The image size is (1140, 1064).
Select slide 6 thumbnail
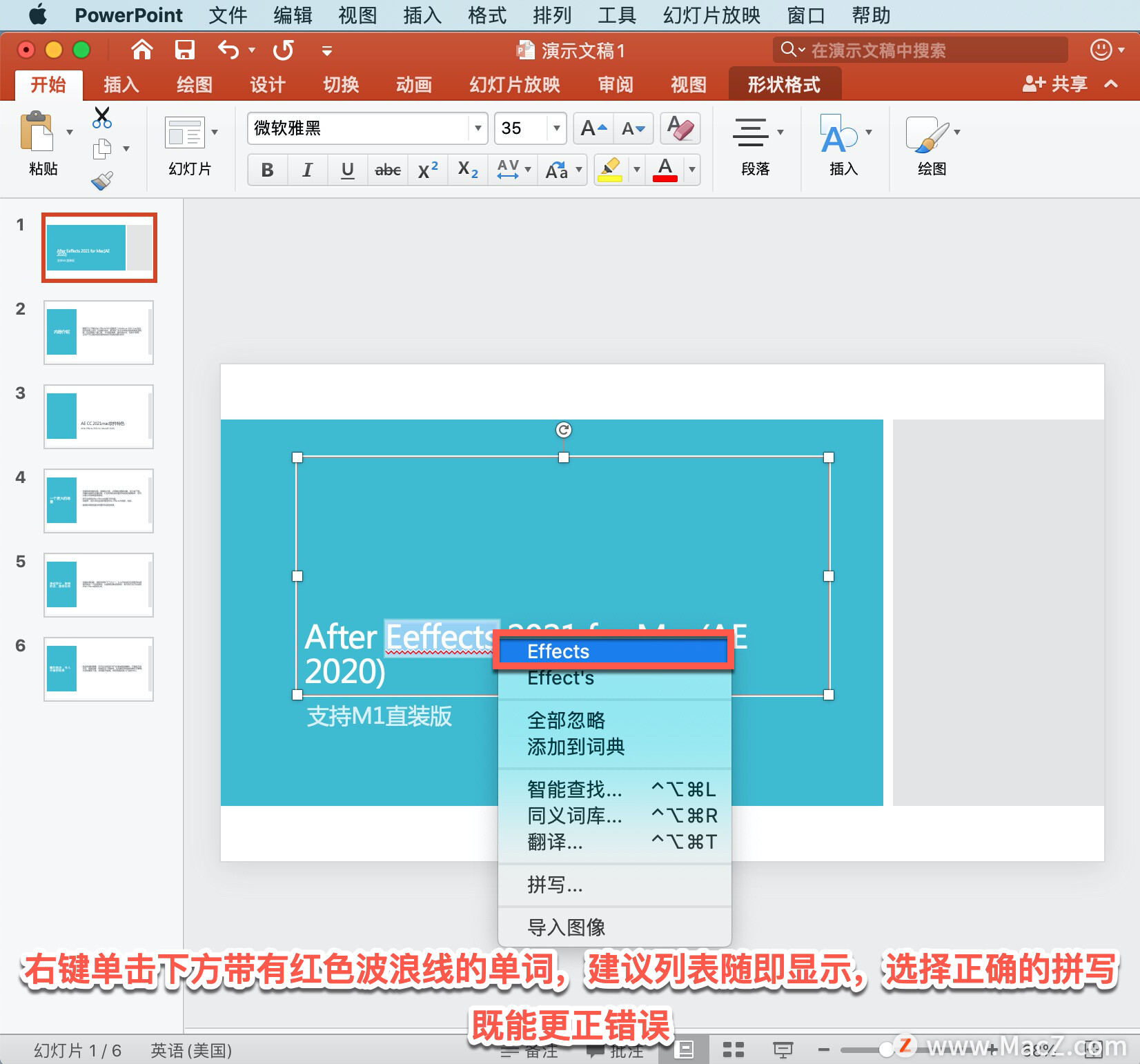pyautogui.click(x=99, y=669)
